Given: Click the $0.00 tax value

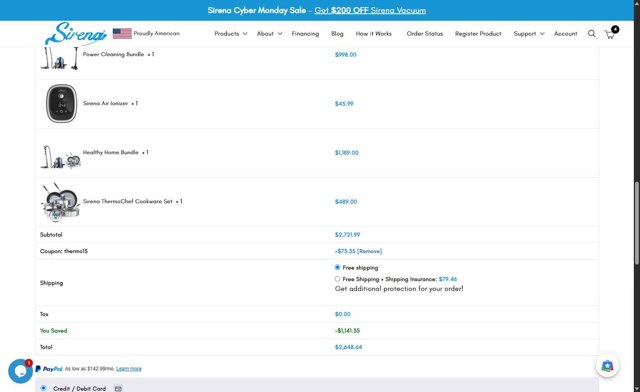Looking at the screenshot, I should (342, 314).
